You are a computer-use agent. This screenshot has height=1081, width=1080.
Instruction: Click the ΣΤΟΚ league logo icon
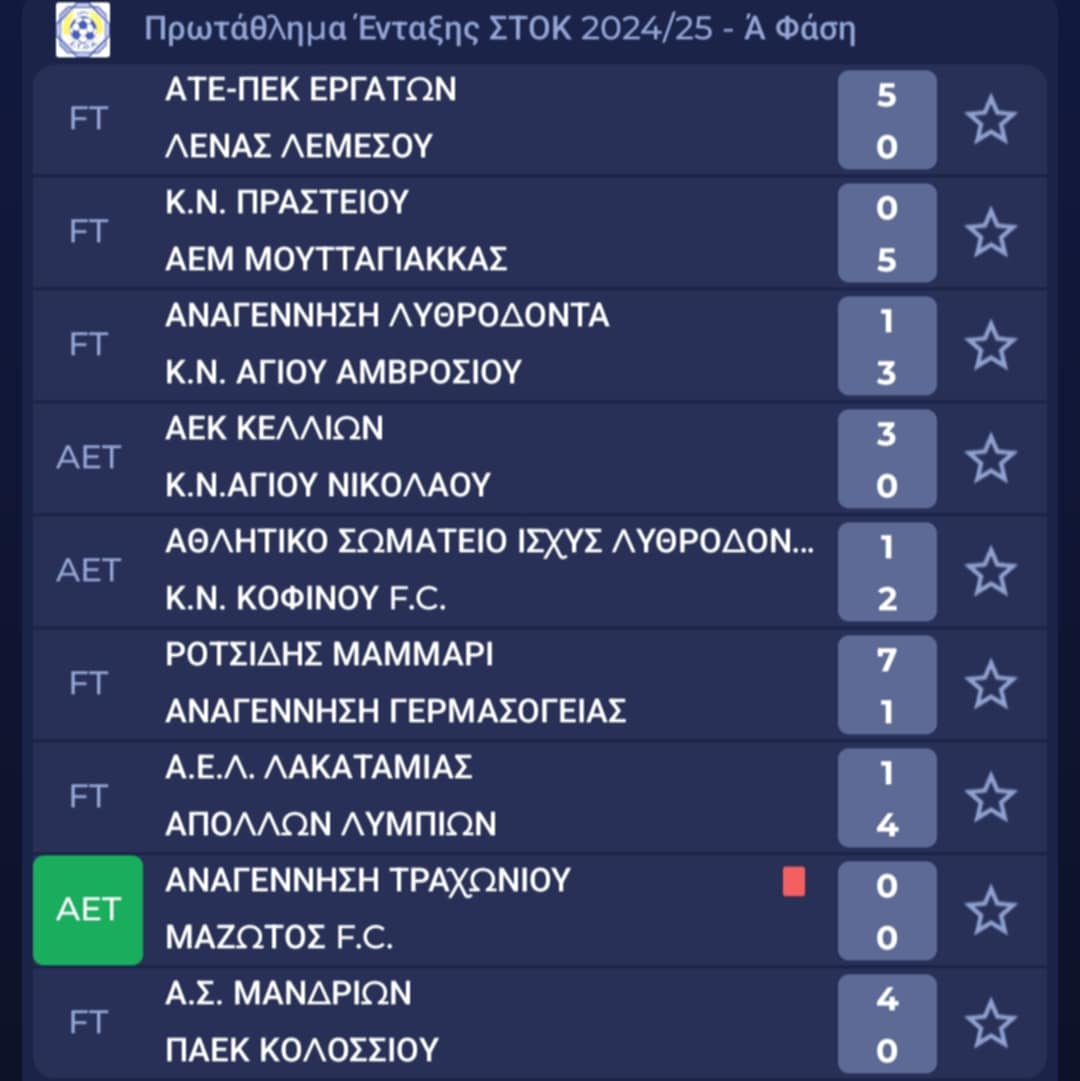[83, 30]
